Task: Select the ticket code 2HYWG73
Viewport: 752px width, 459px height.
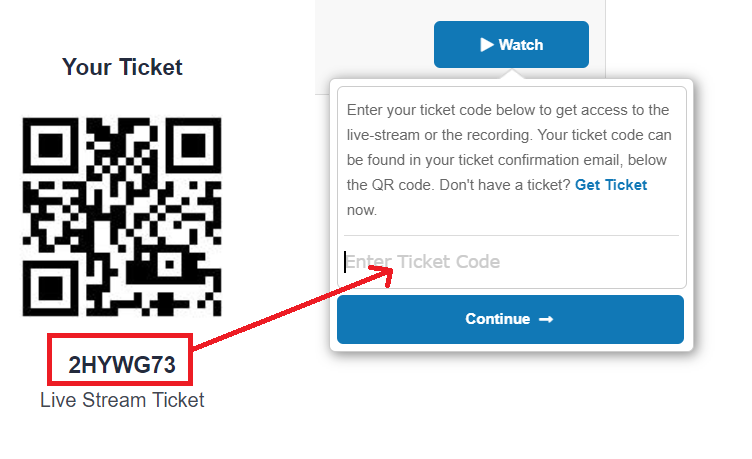Action: click(121, 365)
